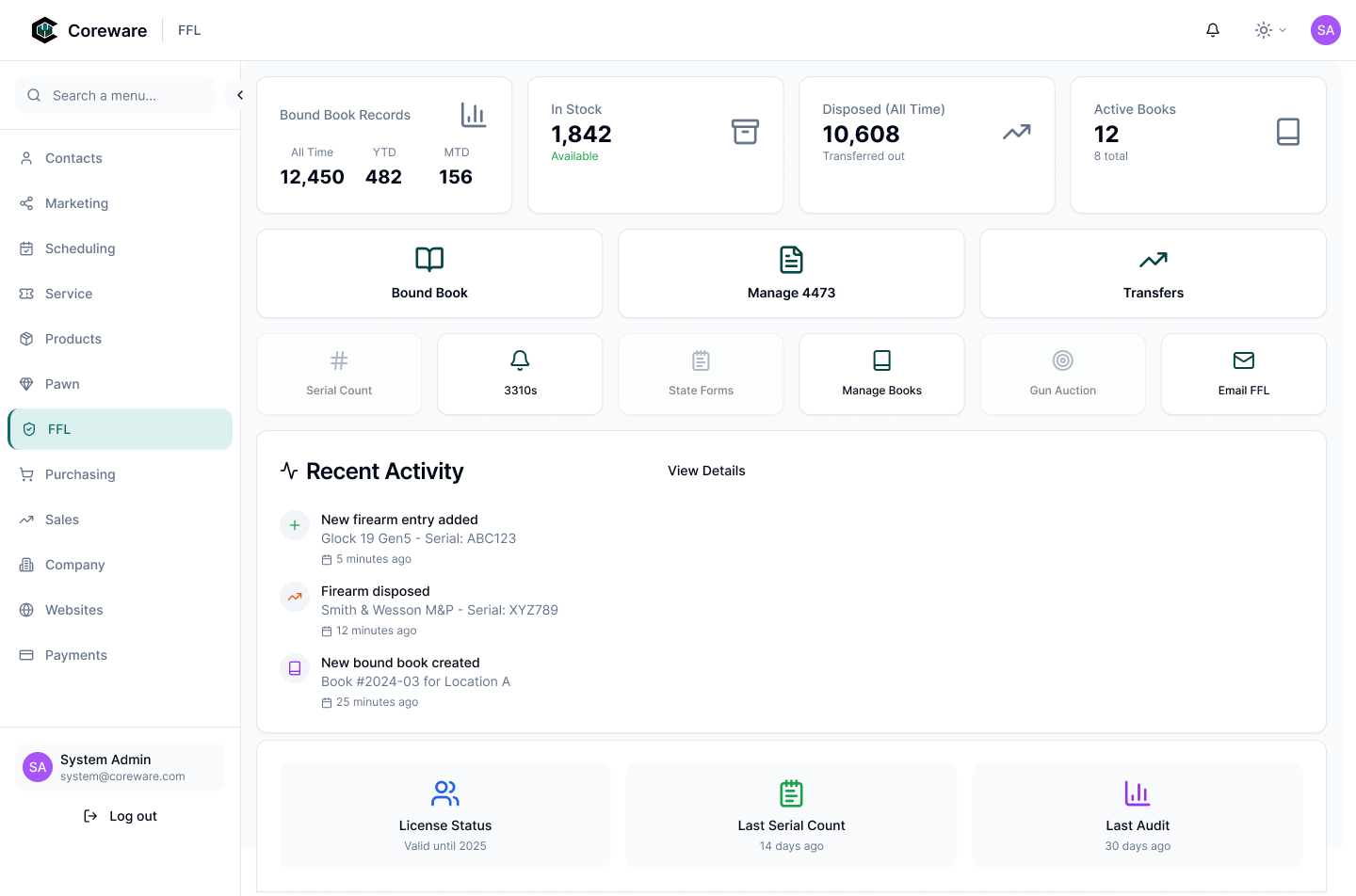Open the theme switcher sun dropdown
The width and height of the screenshot is (1356, 896).
click(1269, 30)
